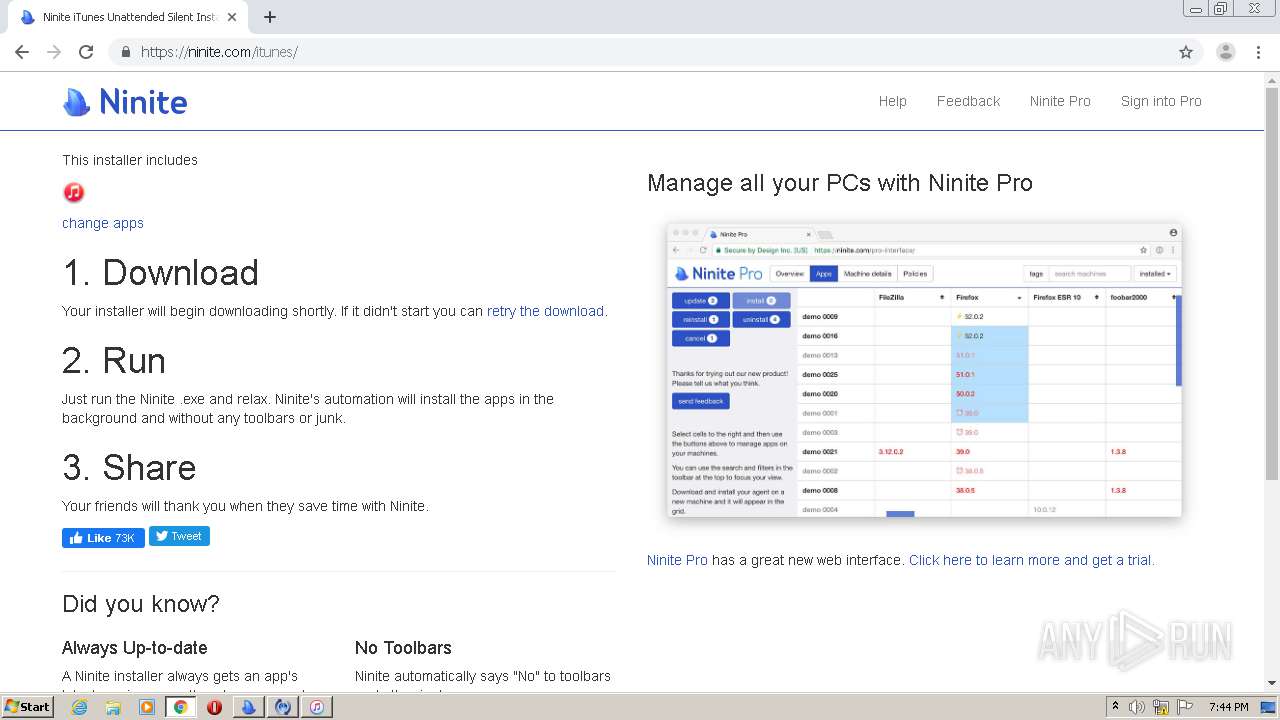Open a new tab with plus button
Image resolution: width=1280 pixels, height=720 pixels.
pos(270,17)
